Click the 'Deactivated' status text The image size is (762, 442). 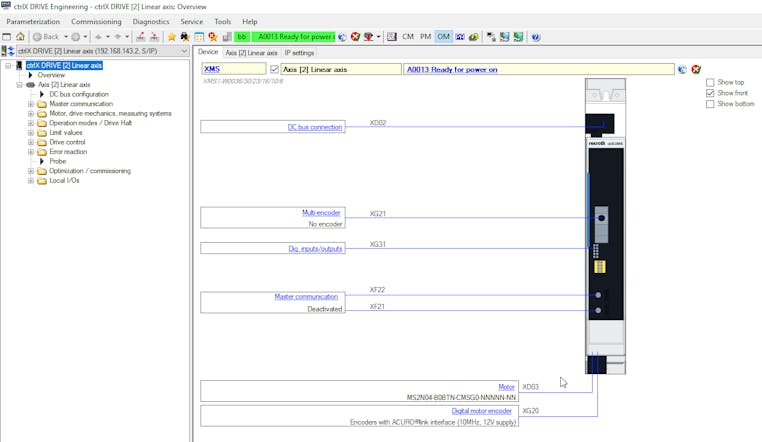coord(325,309)
